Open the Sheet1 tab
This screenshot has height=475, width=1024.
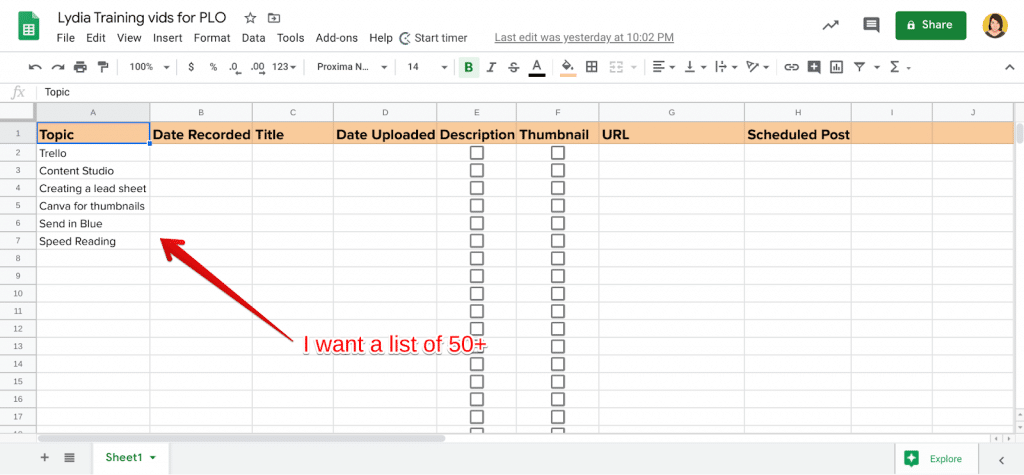131,457
